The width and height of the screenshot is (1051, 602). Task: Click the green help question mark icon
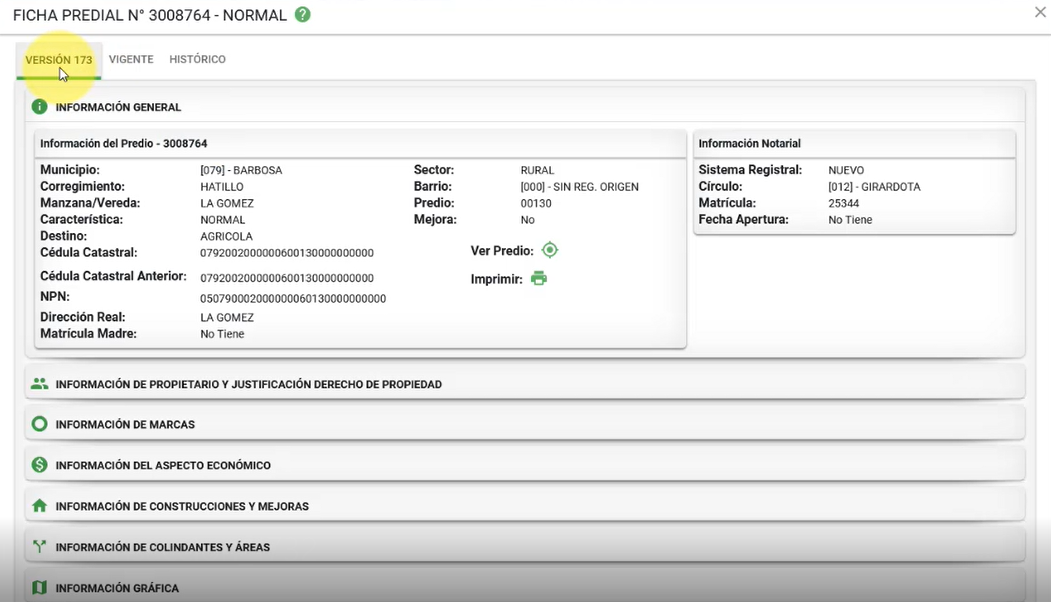tap(303, 15)
